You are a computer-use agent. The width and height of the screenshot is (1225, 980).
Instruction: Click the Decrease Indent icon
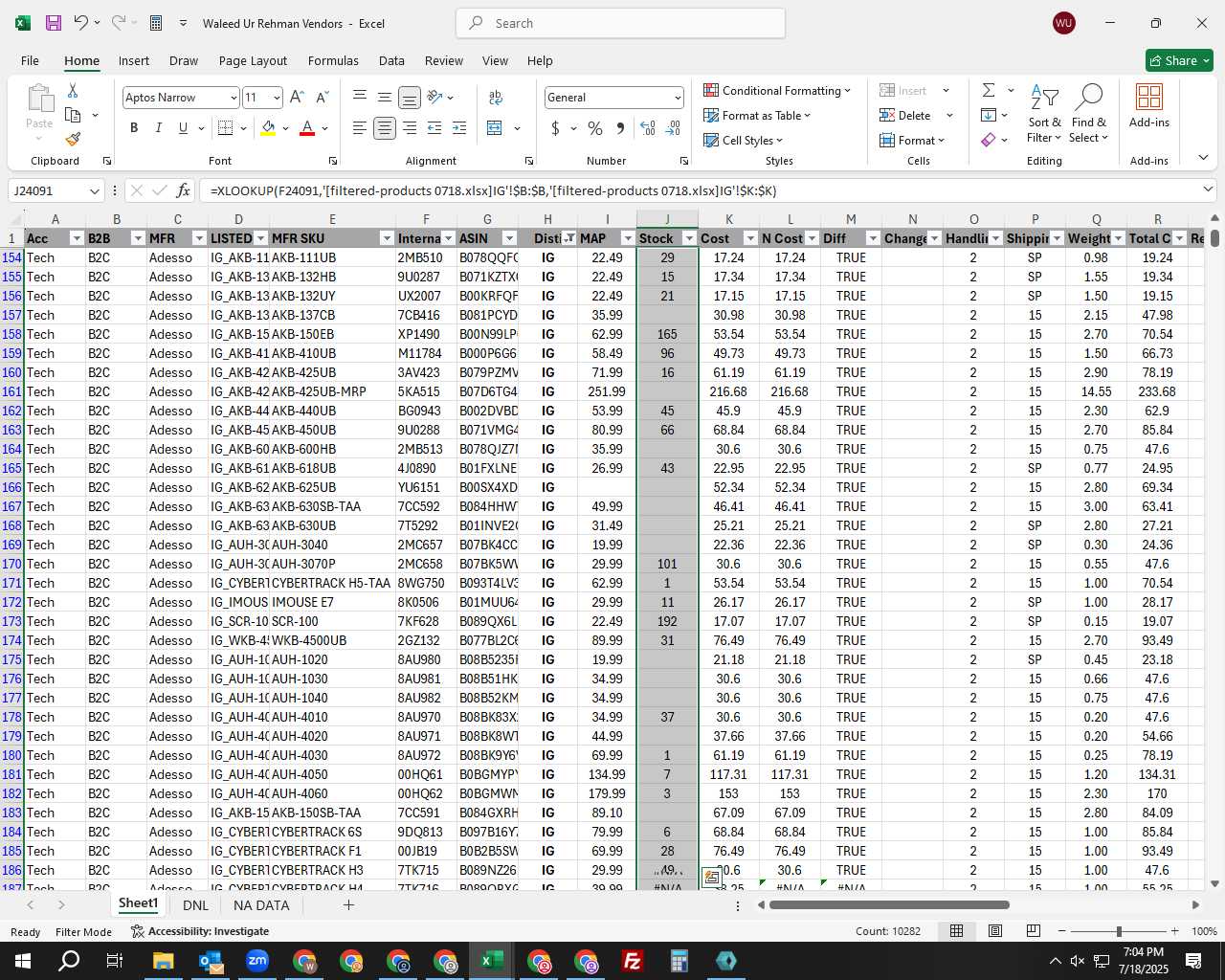tap(434, 128)
